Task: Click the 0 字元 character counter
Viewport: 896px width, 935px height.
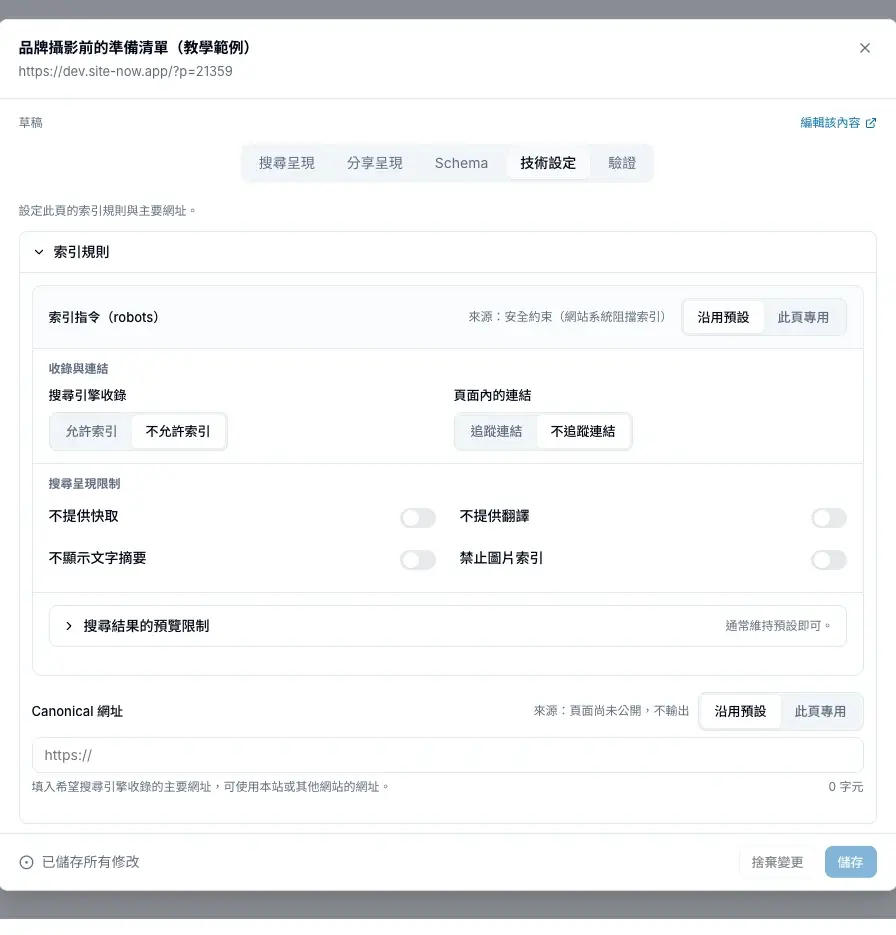Action: click(845, 787)
